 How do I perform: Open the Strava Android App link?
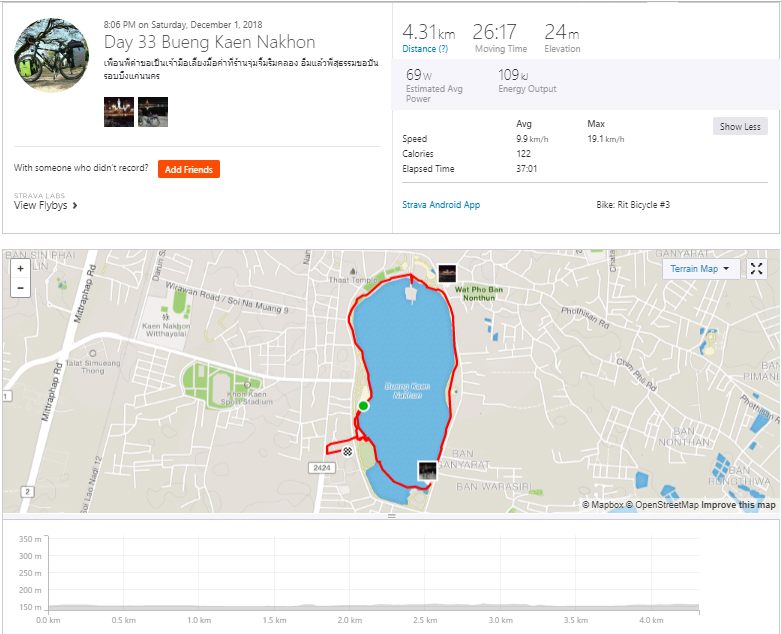441,205
